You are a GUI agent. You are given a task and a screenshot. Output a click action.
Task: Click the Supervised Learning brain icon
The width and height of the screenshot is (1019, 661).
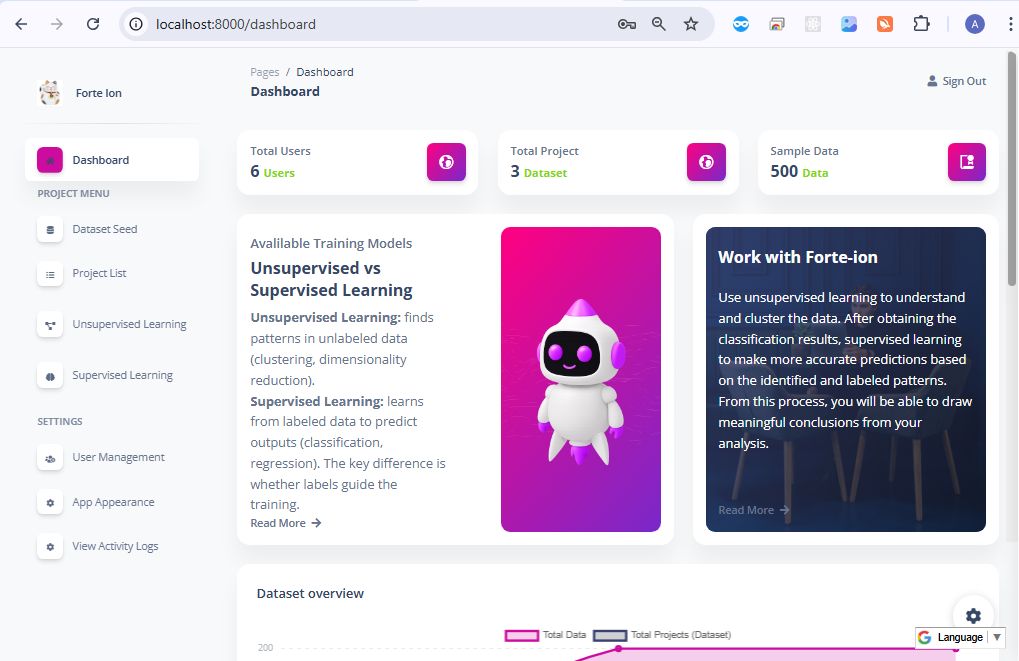coord(50,376)
